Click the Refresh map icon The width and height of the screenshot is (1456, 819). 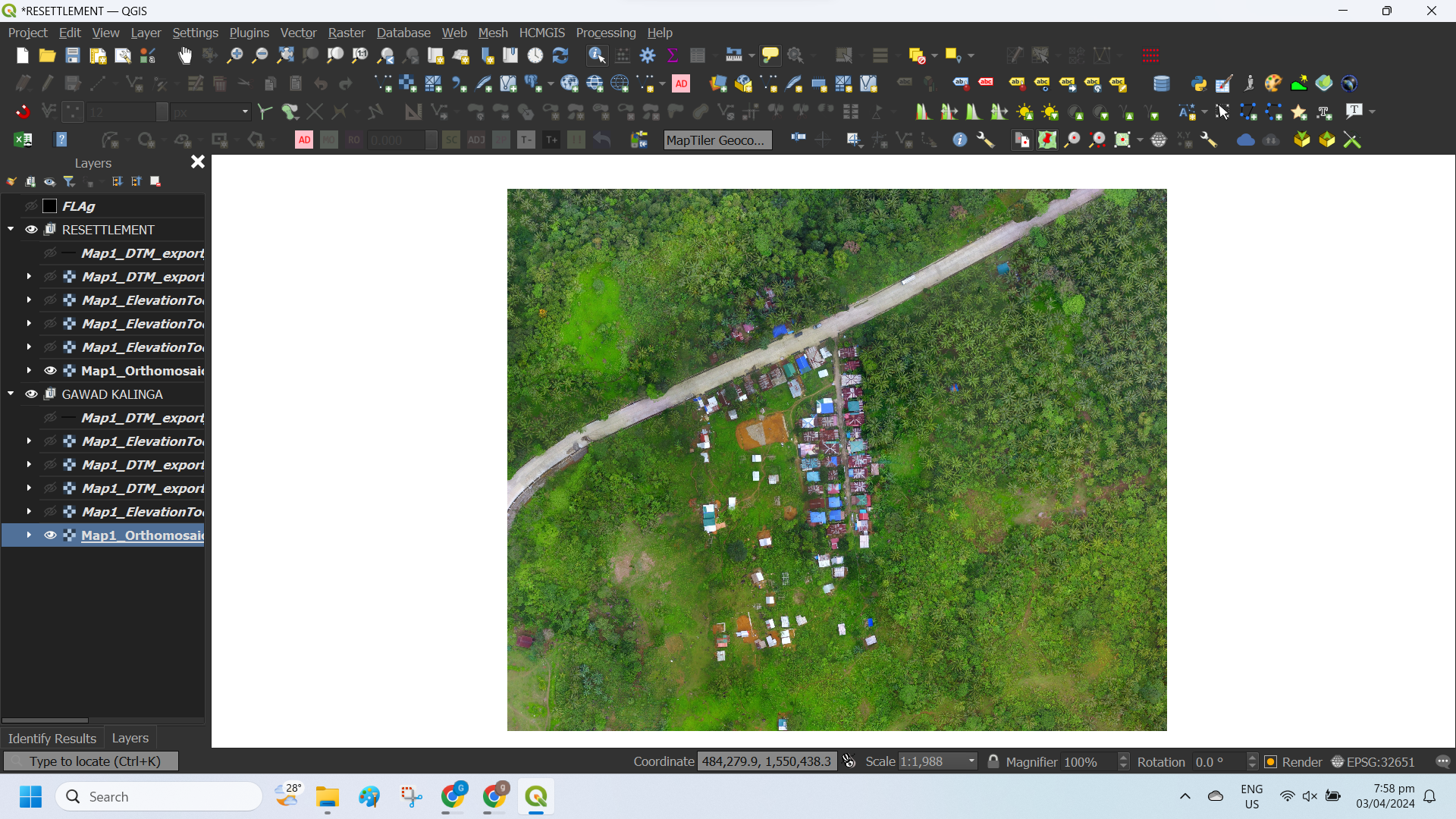pos(560,55)
